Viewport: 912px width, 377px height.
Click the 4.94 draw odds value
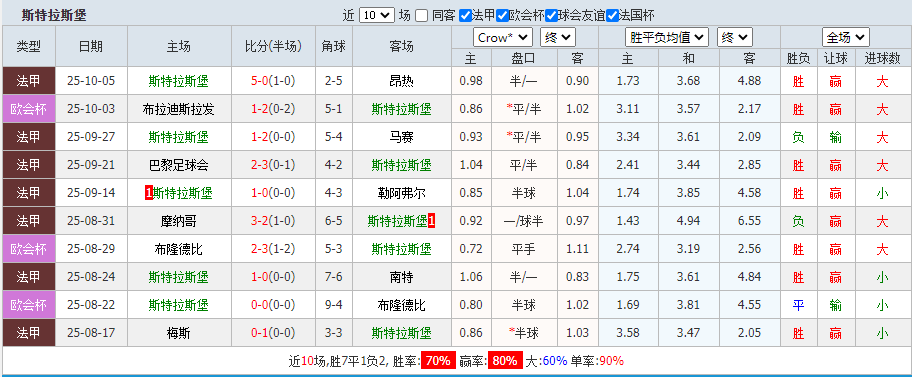point(688,221)
